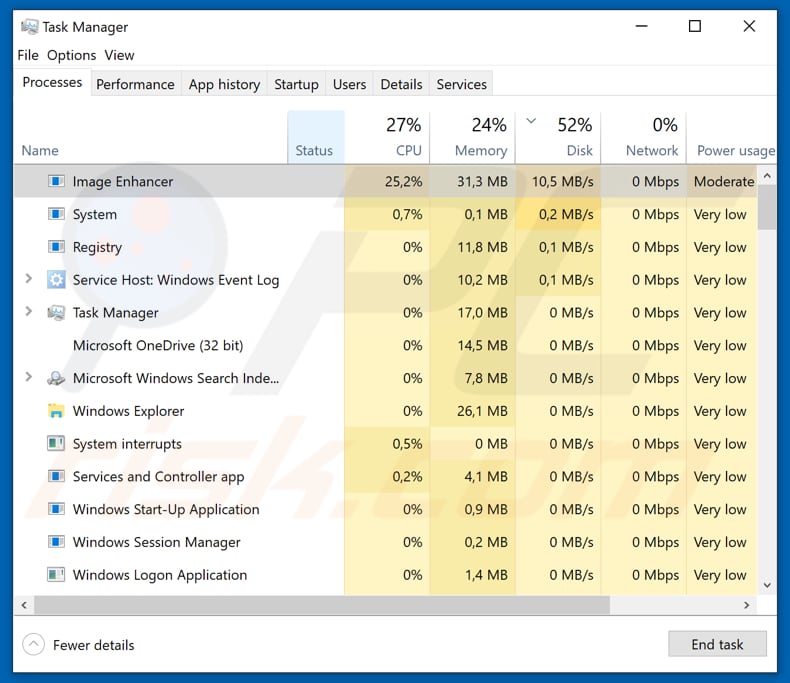Click the vertical scrollbar thumb
This screenshot has height=683, width=790.
coord(767,208)
